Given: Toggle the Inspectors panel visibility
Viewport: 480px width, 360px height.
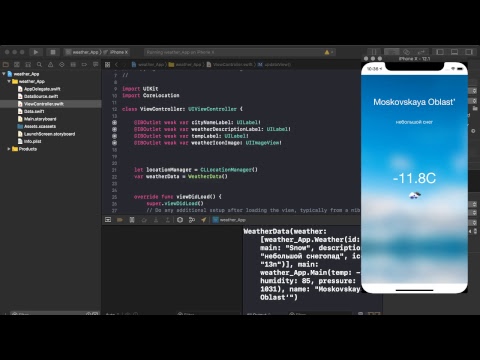Looking at the screenshot, I should tap(469, 52).
